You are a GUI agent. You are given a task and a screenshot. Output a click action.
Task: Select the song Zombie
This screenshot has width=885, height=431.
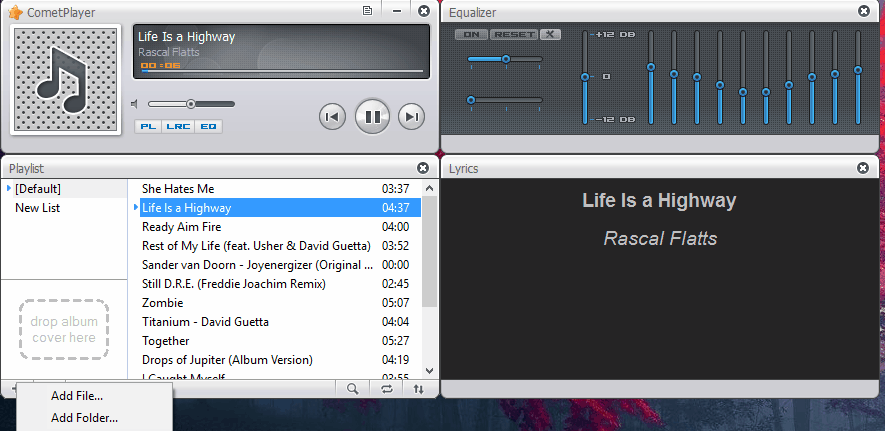point(281,303)
